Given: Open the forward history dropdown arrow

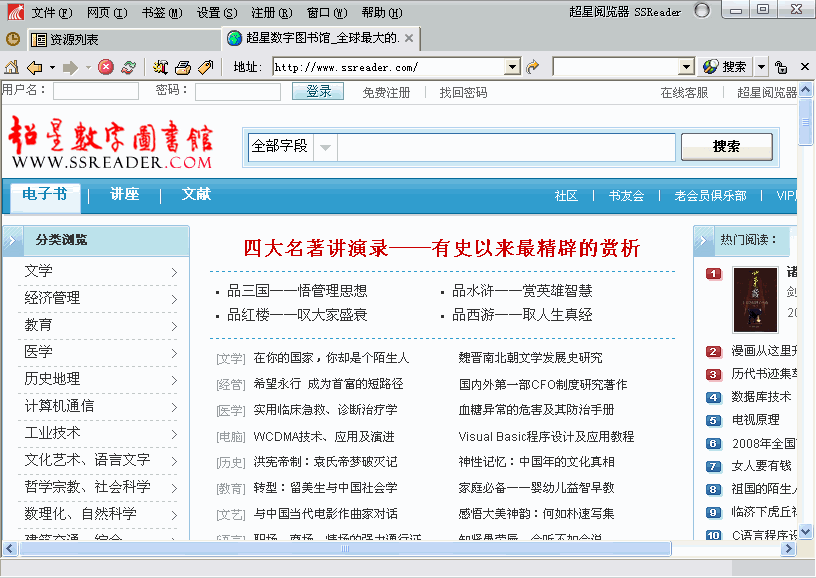Looking at the screenshot, I should [x=88, y=68].
